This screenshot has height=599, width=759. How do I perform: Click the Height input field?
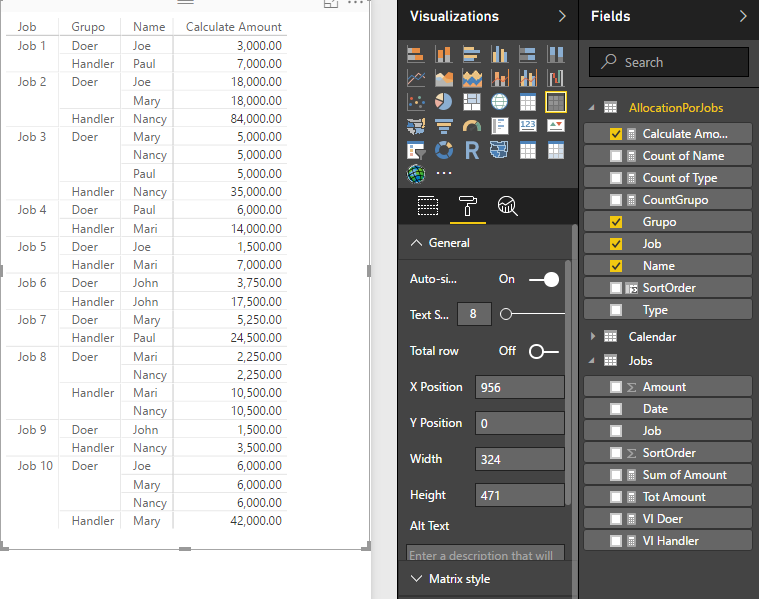(519, 495)
